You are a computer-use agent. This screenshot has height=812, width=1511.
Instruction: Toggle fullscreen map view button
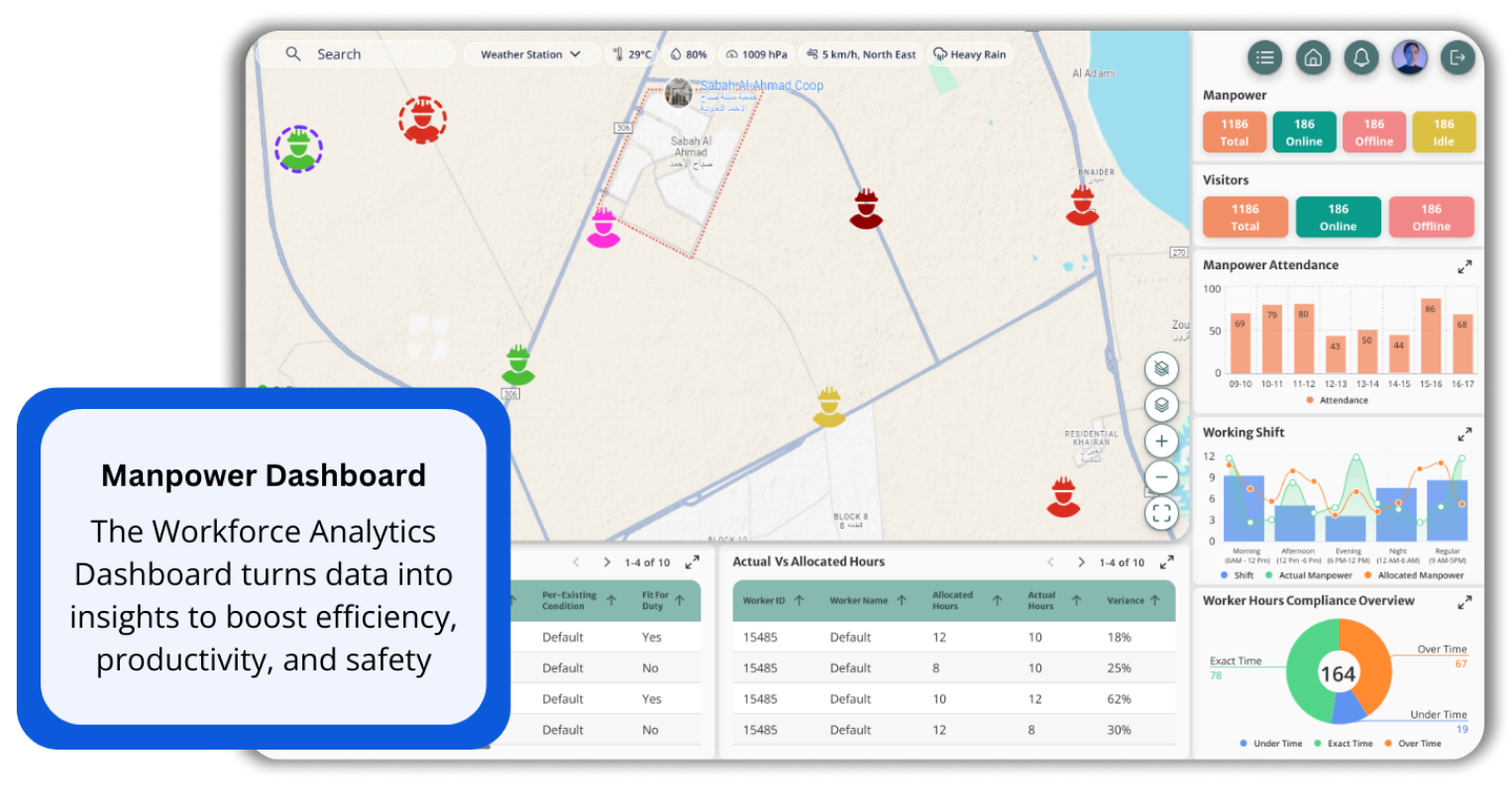[1161, 513]
